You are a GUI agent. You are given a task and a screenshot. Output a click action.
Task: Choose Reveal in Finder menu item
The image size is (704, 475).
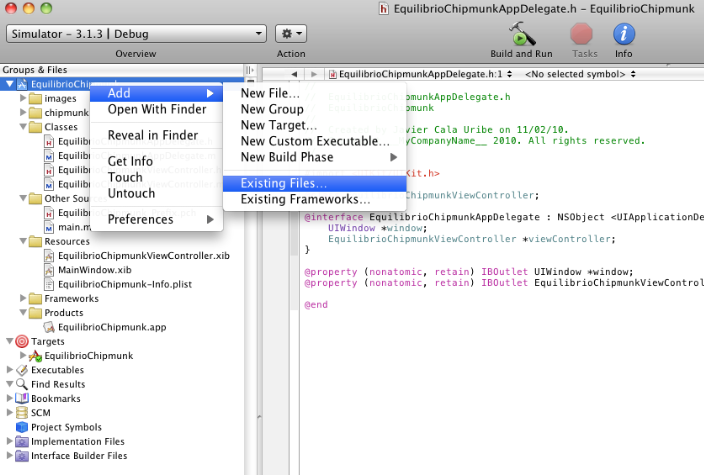156,135
